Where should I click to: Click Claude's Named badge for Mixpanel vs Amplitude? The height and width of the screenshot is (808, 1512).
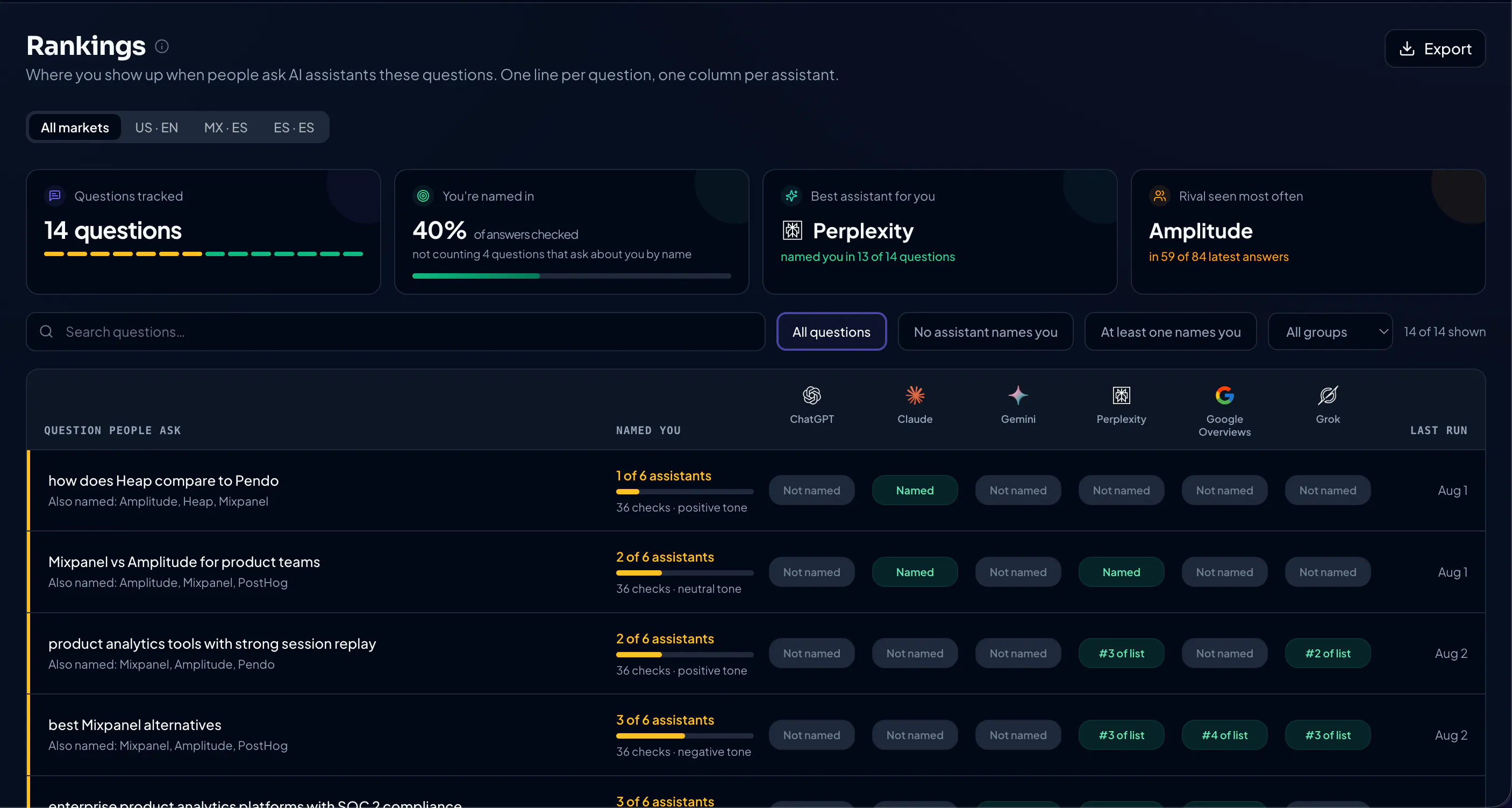(x=915, y=572)
